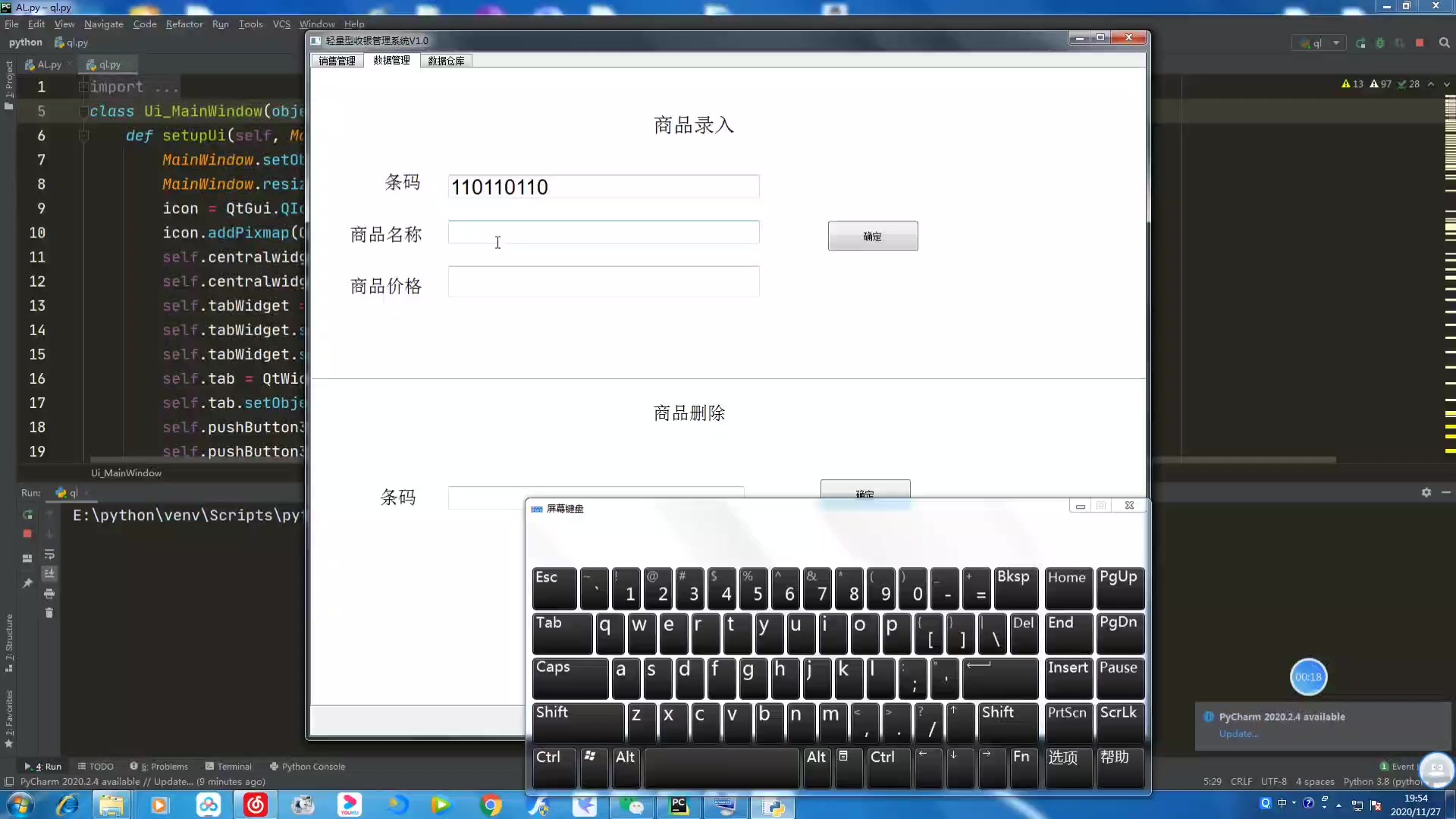Click 确定 button for 商品录入
The height and width of the screenshot is (819, 1456).
pos(873,237)
